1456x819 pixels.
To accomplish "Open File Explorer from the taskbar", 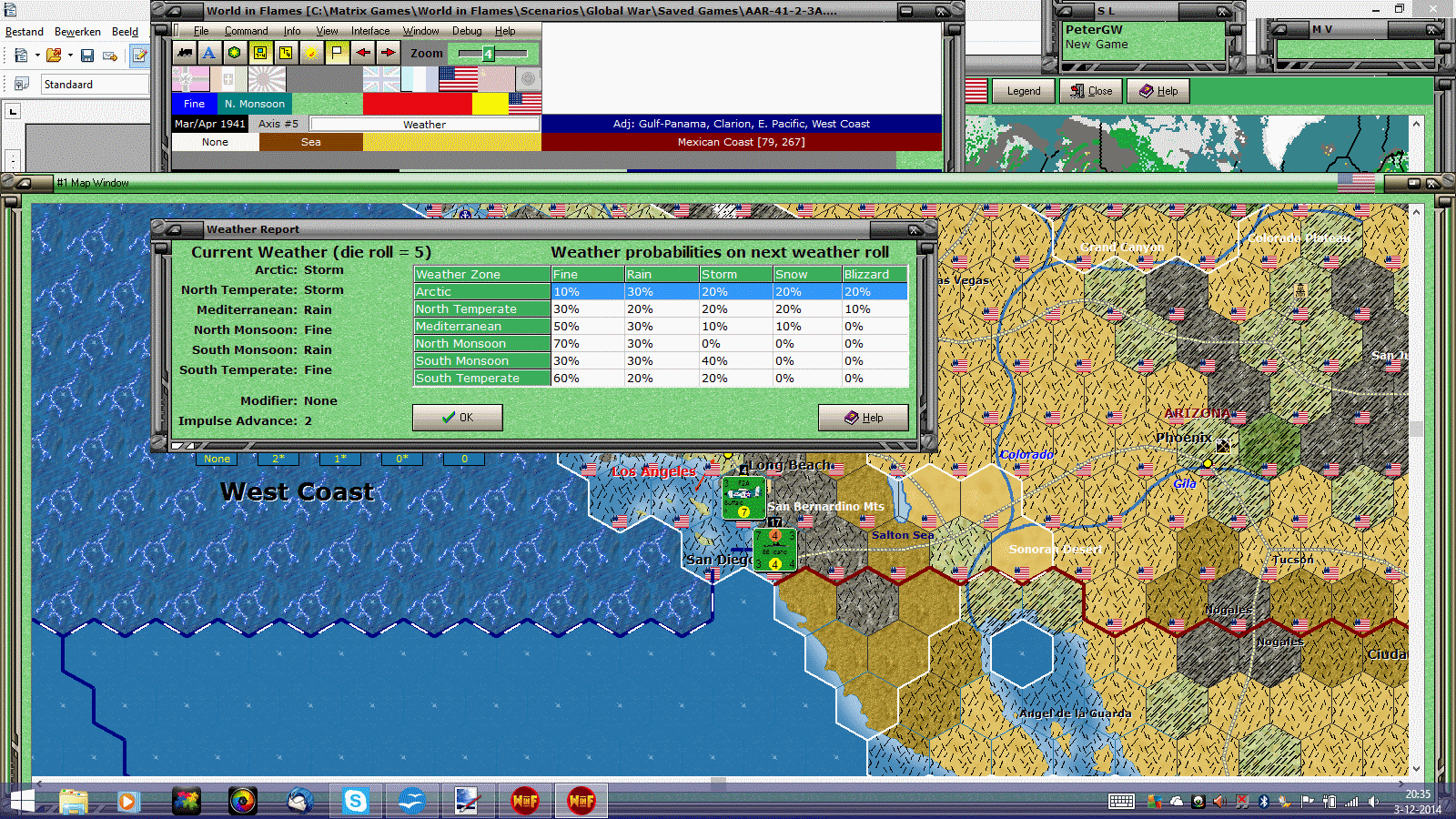I will [x=74, y=802].
